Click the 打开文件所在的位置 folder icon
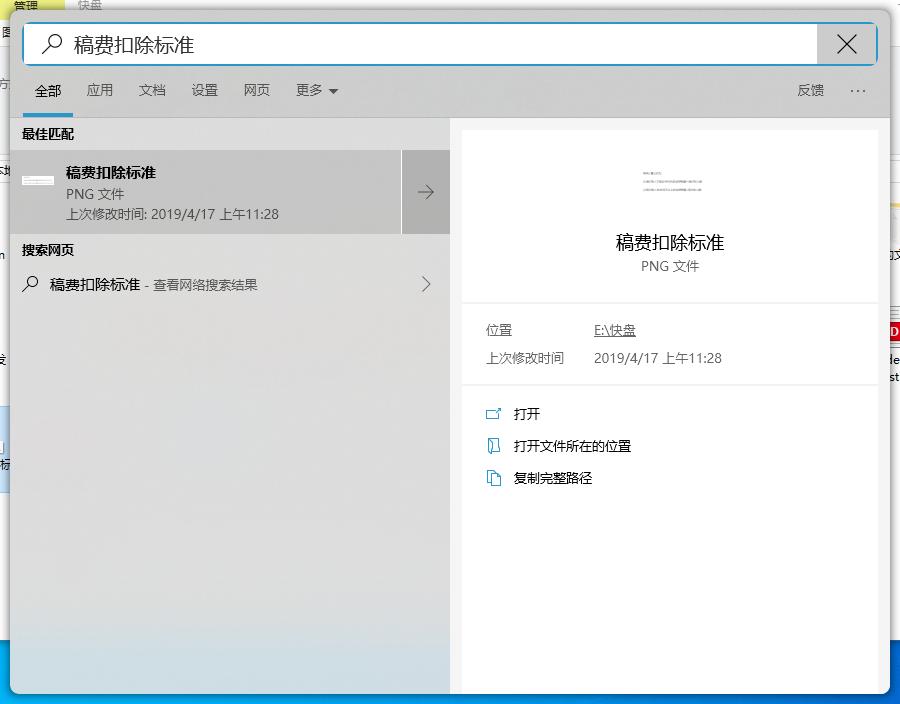Screen dimensions: 900x704 (492, 445)
